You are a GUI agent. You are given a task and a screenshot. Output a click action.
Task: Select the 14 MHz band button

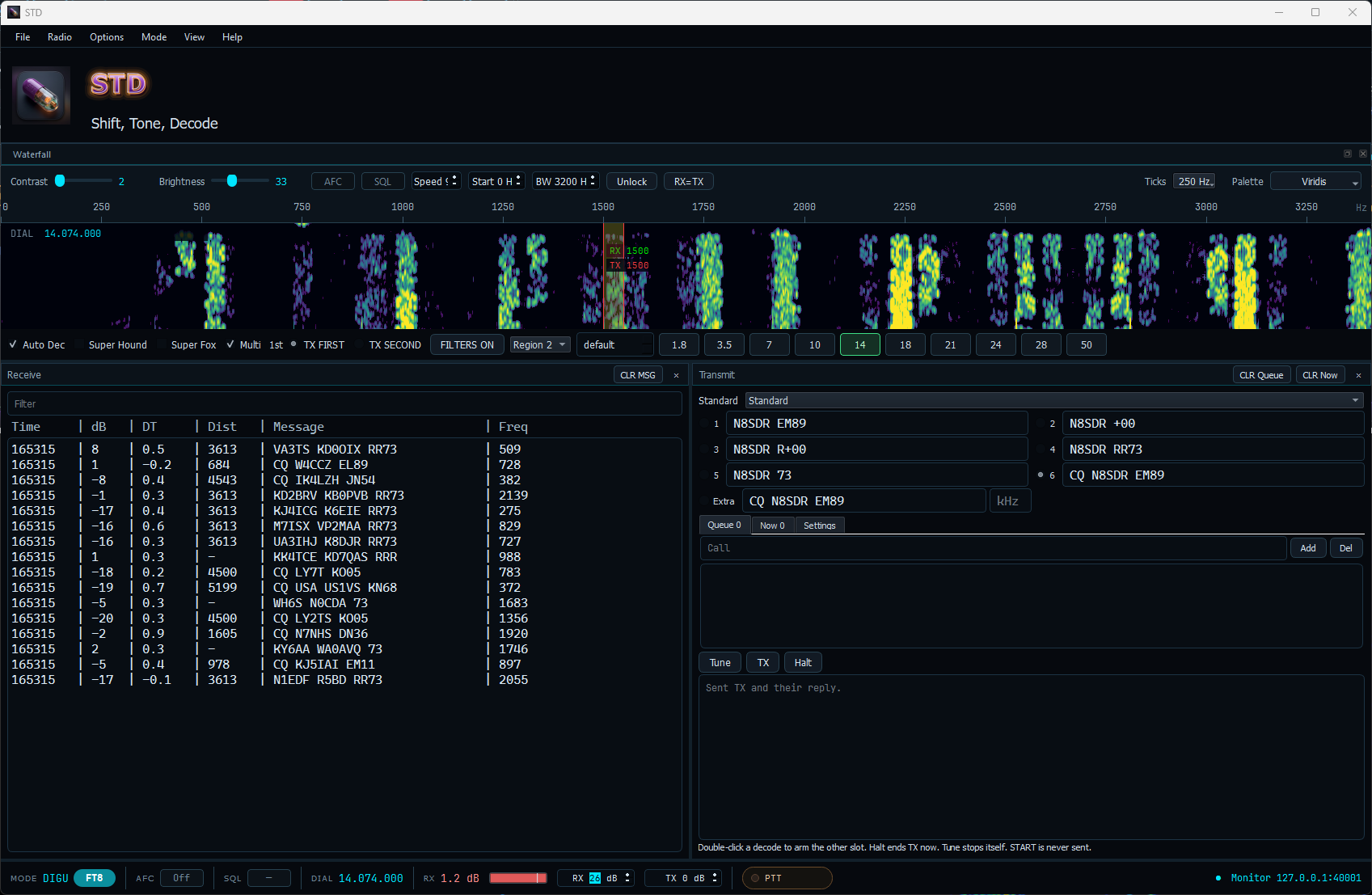860,344
